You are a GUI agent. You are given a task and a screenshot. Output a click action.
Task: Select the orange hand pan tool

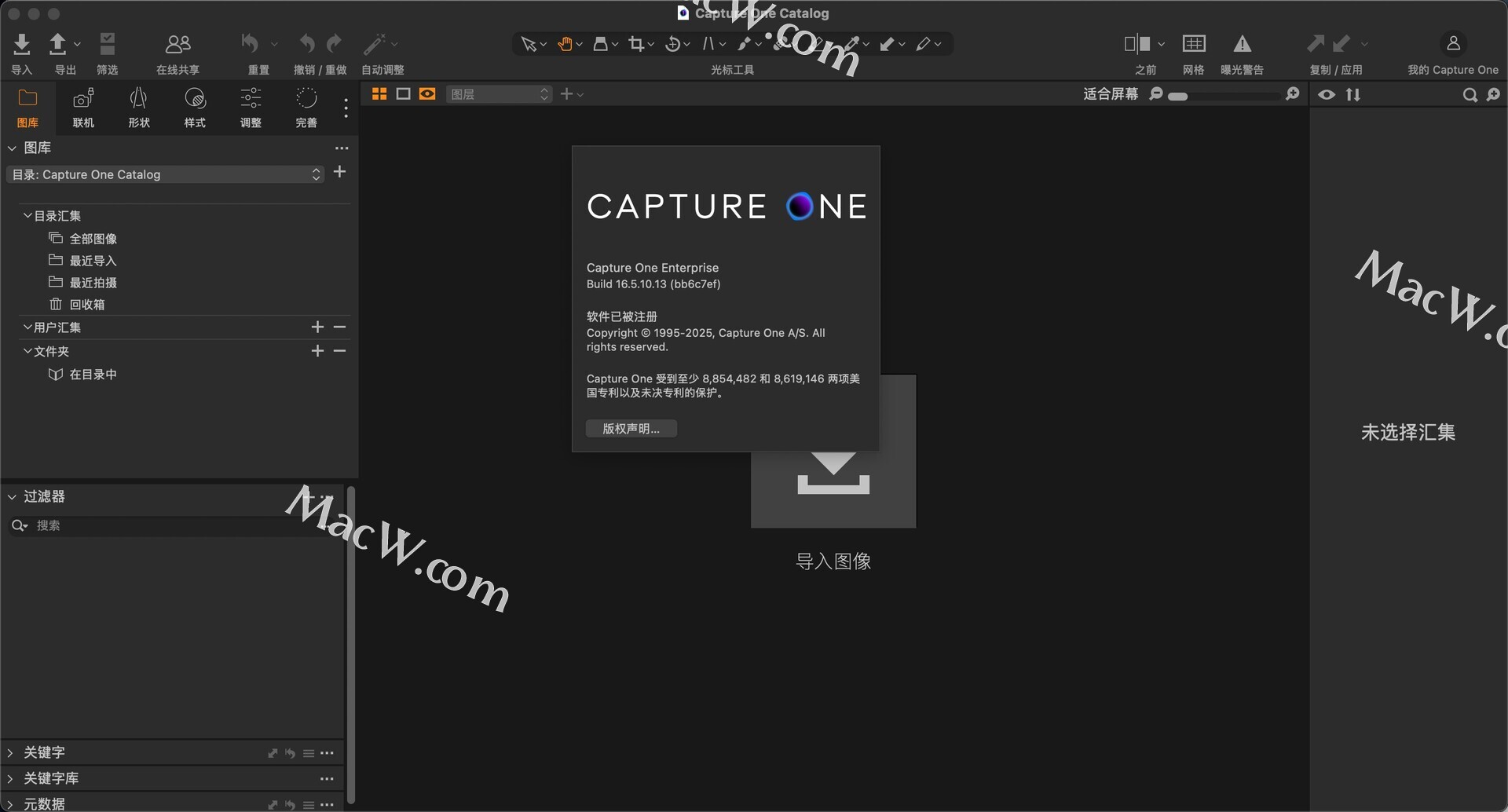tap(565, 45)
